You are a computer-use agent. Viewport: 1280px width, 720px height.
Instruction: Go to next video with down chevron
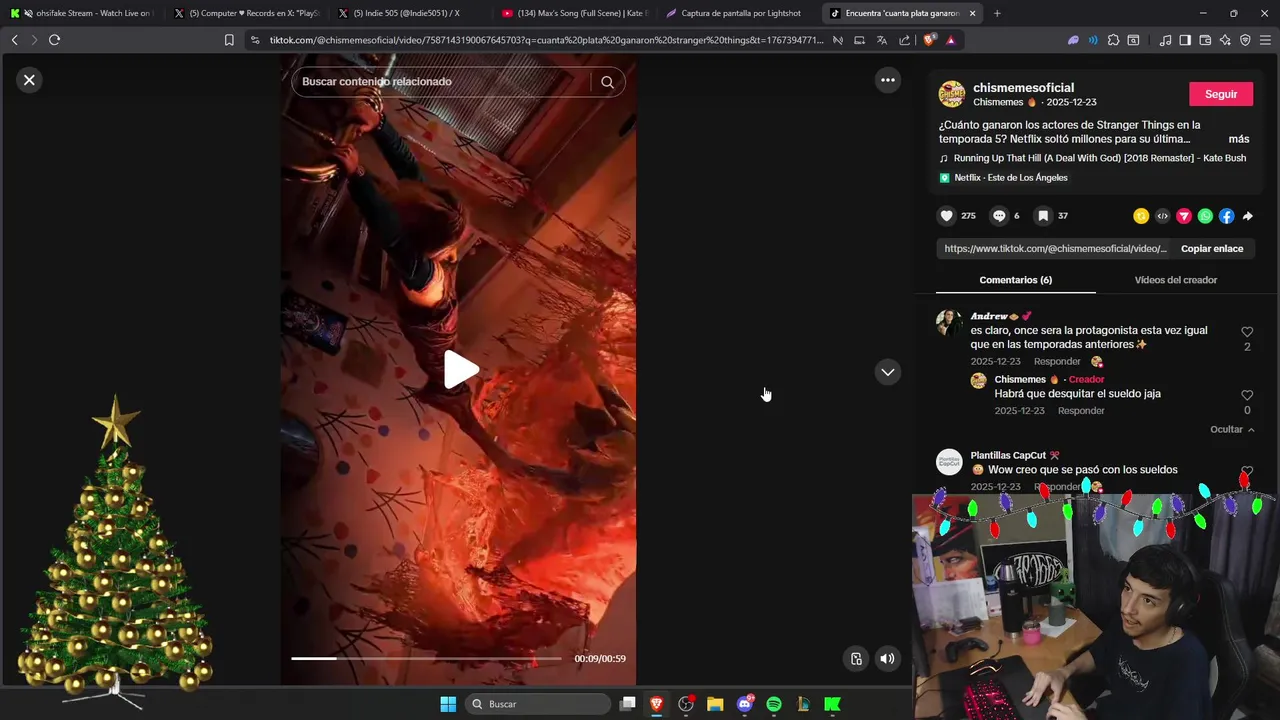click(887, 372)
